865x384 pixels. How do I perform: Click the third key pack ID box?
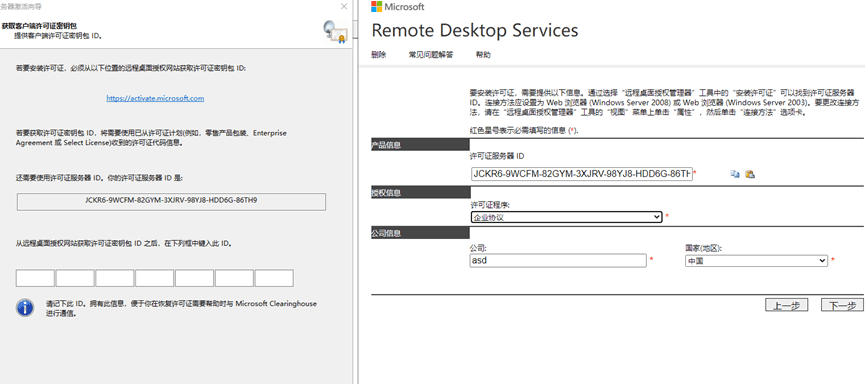(x=115, y=278)
